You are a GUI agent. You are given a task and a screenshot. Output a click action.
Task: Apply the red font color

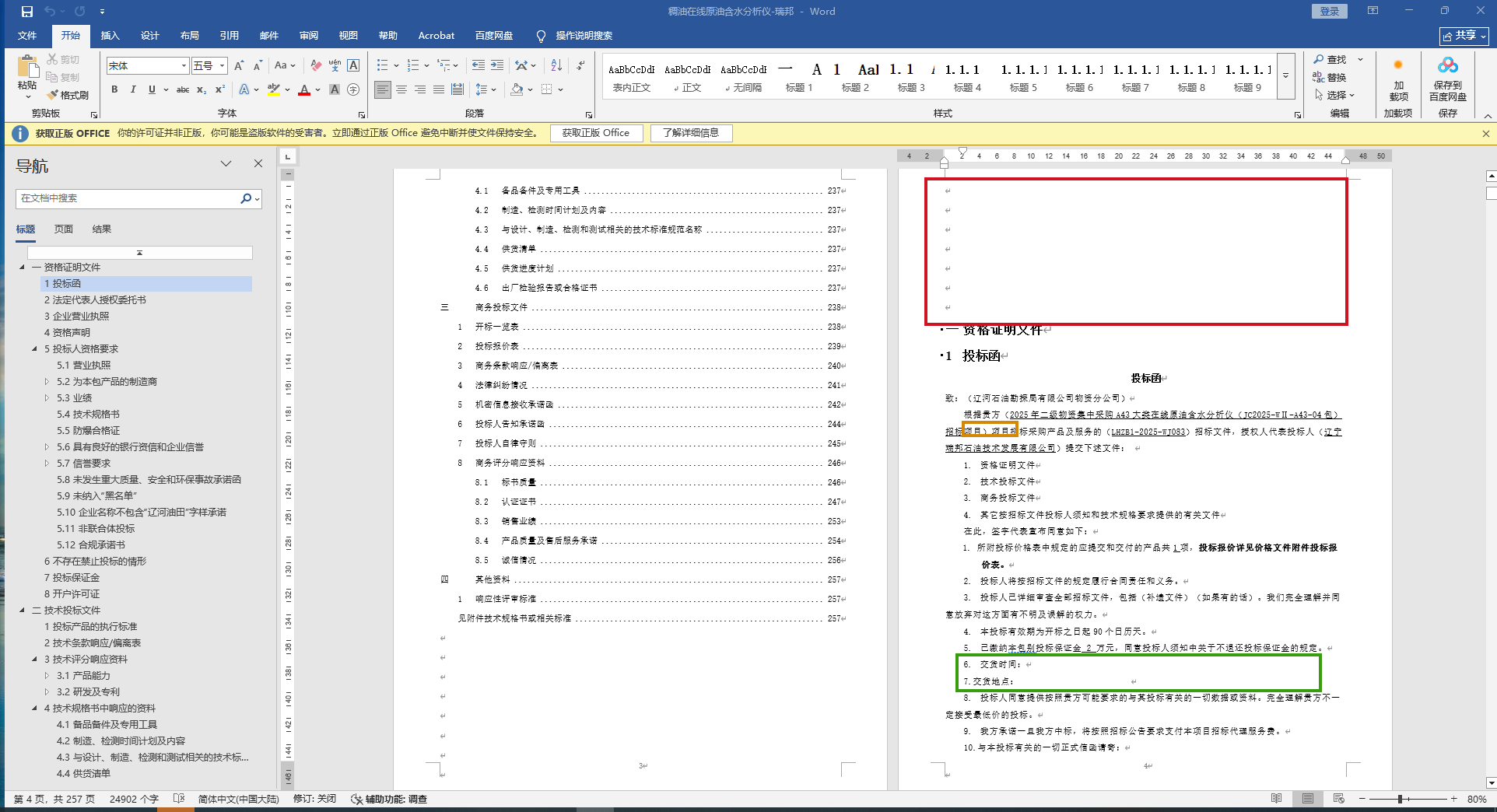click(x=304, y=89)
